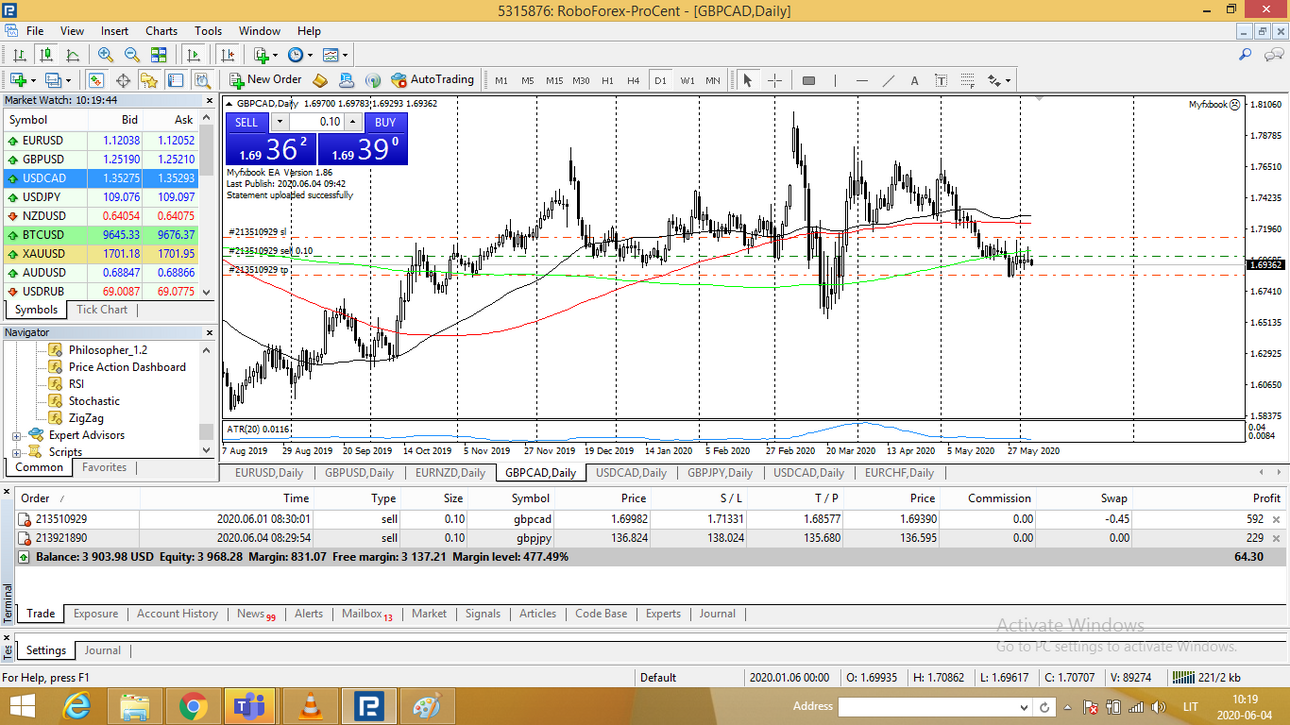Toggle the Navigator star-folder icon
This screenshot has width=1290, height=725.
[x=150, y=80]
